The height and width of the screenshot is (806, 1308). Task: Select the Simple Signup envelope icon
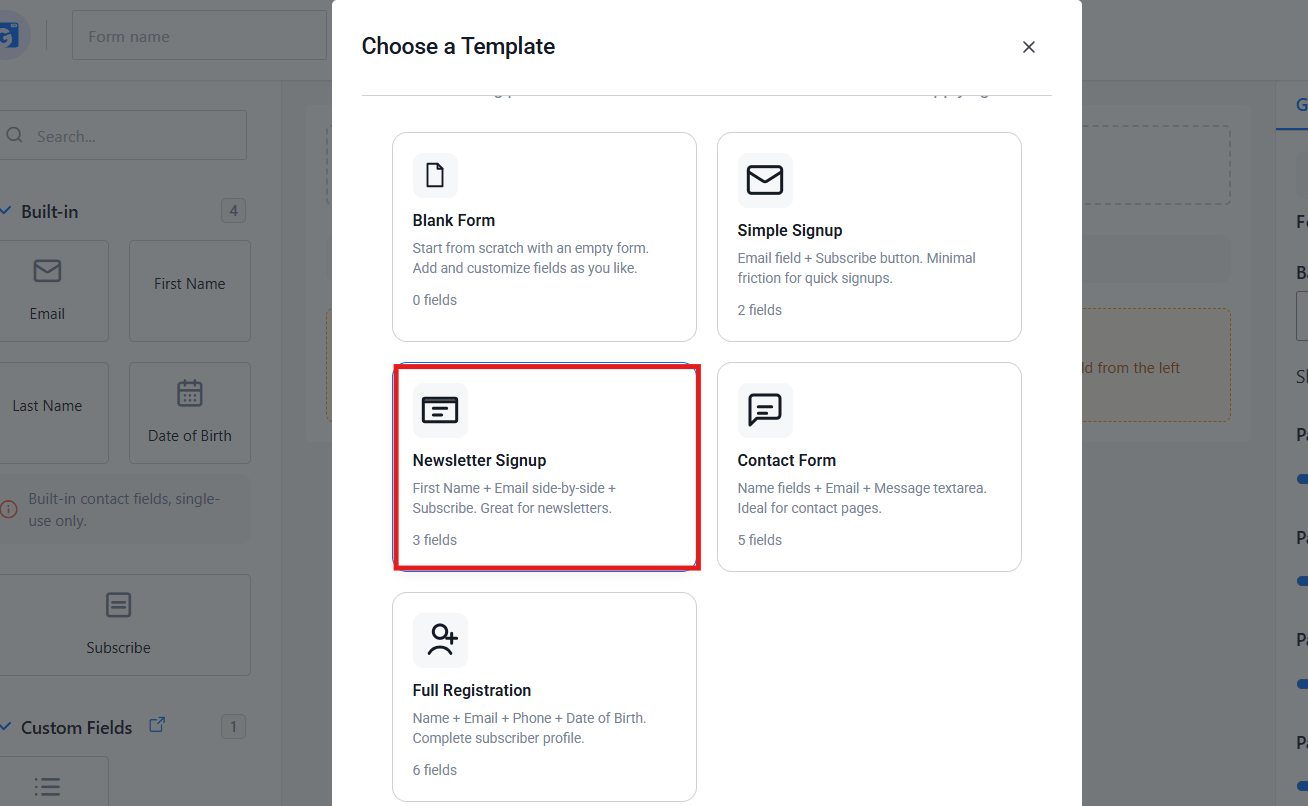coord(765,180)
